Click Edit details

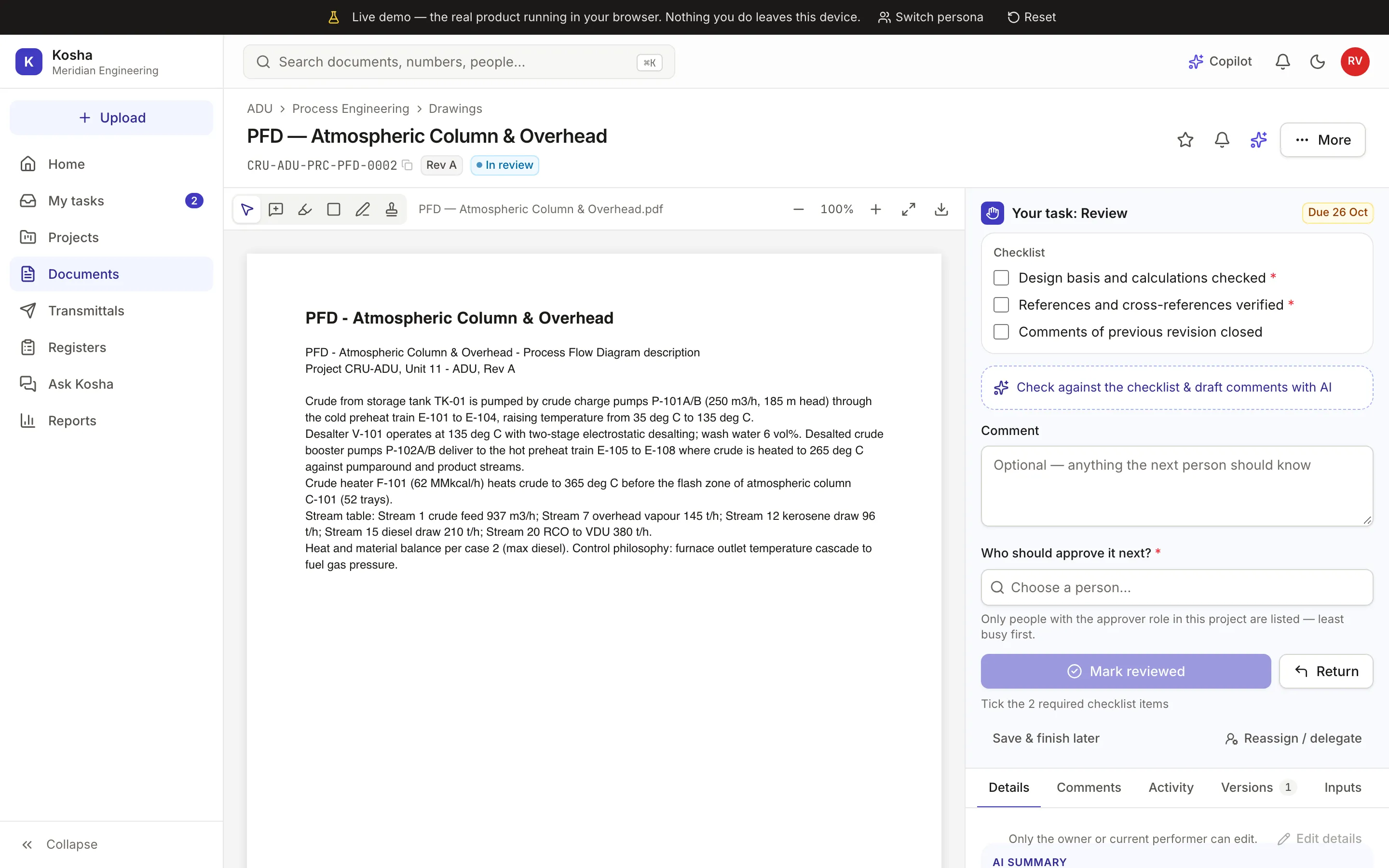1320,839
